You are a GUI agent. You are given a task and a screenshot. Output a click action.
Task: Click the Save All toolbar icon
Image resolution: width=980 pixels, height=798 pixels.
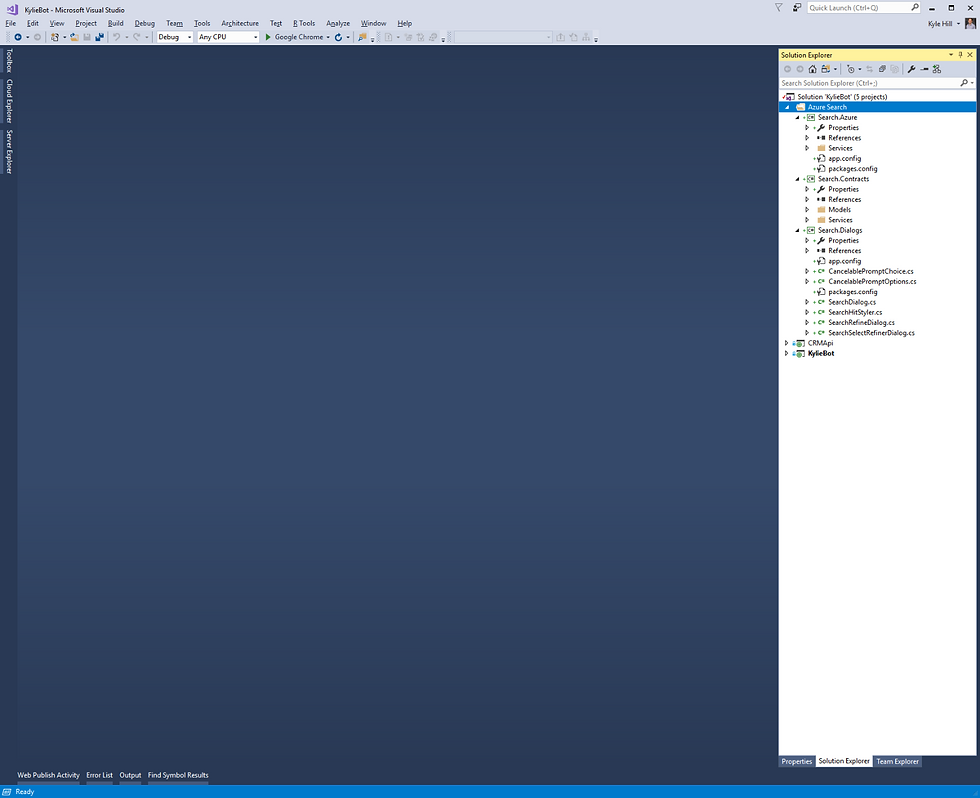99,37
